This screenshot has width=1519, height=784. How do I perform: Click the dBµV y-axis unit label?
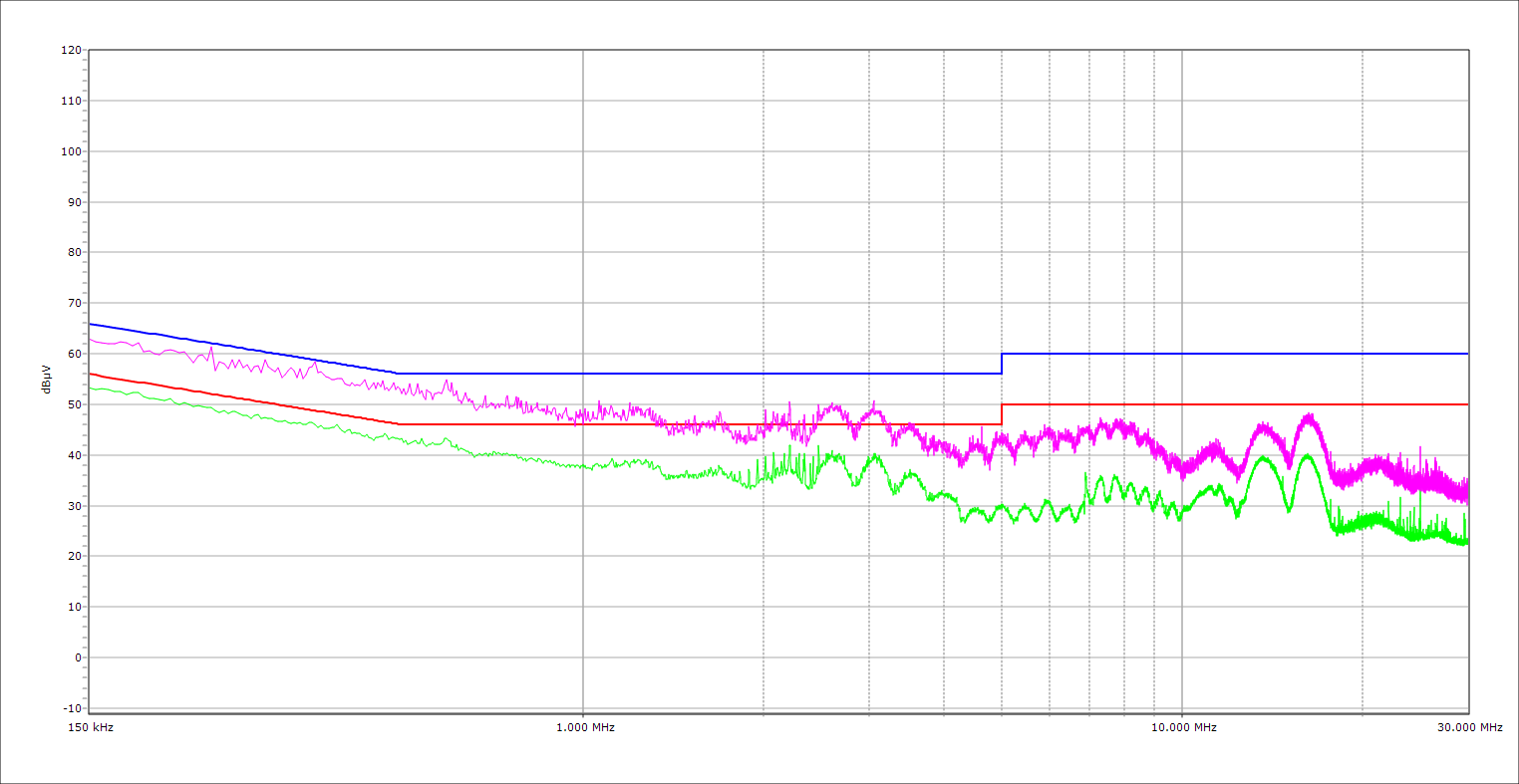point(47,379)
